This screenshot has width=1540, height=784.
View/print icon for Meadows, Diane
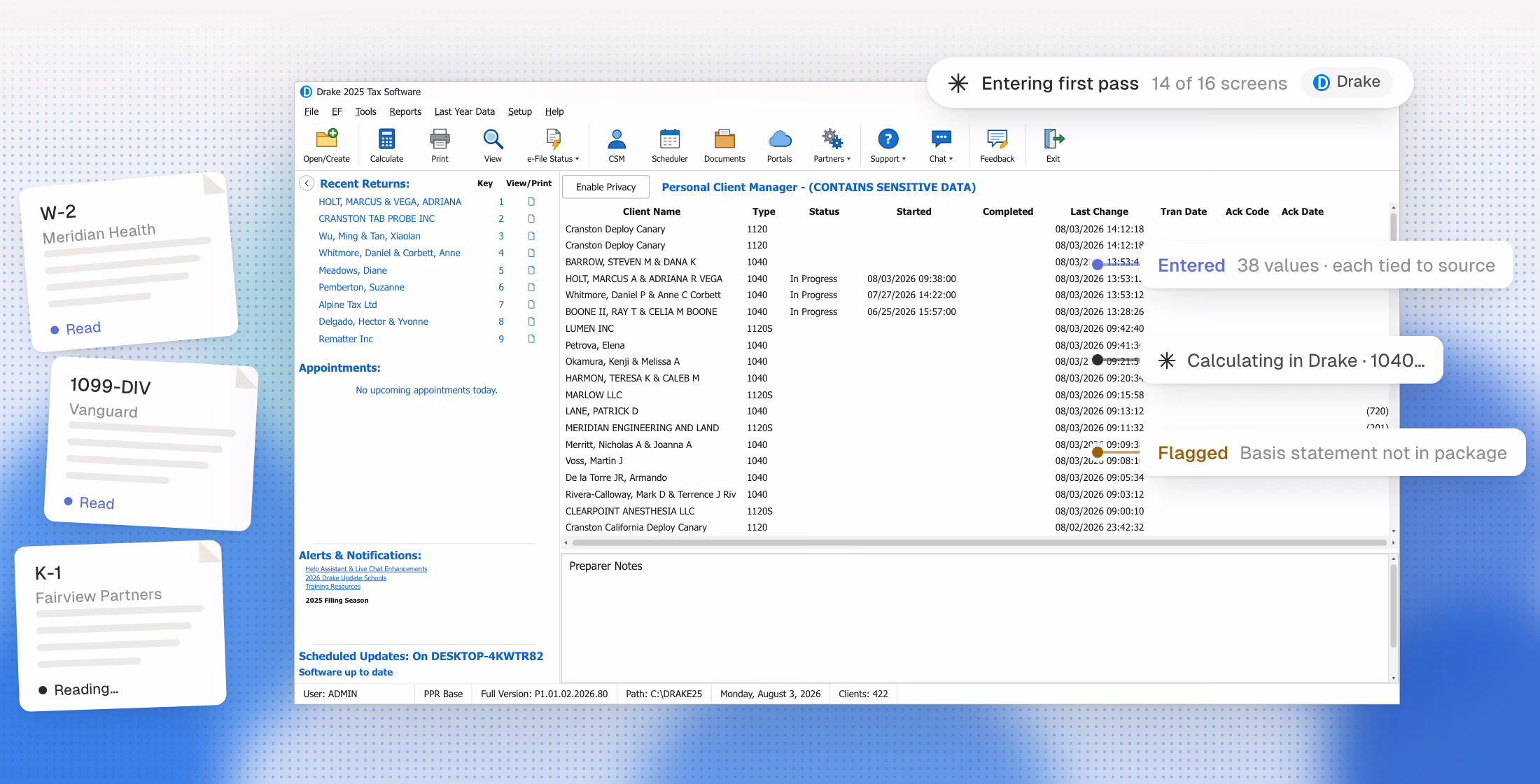(531, 270)
